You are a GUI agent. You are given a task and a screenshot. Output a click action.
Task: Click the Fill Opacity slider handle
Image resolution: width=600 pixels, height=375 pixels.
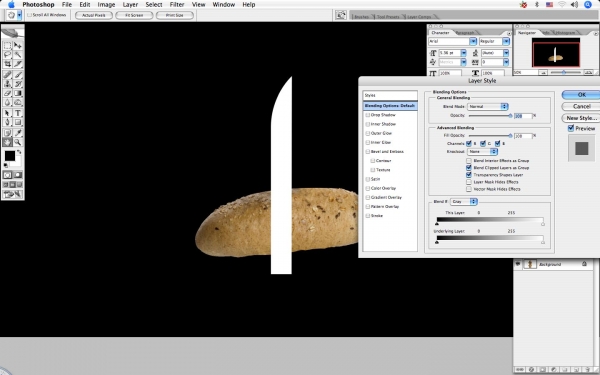pos(510,135)
